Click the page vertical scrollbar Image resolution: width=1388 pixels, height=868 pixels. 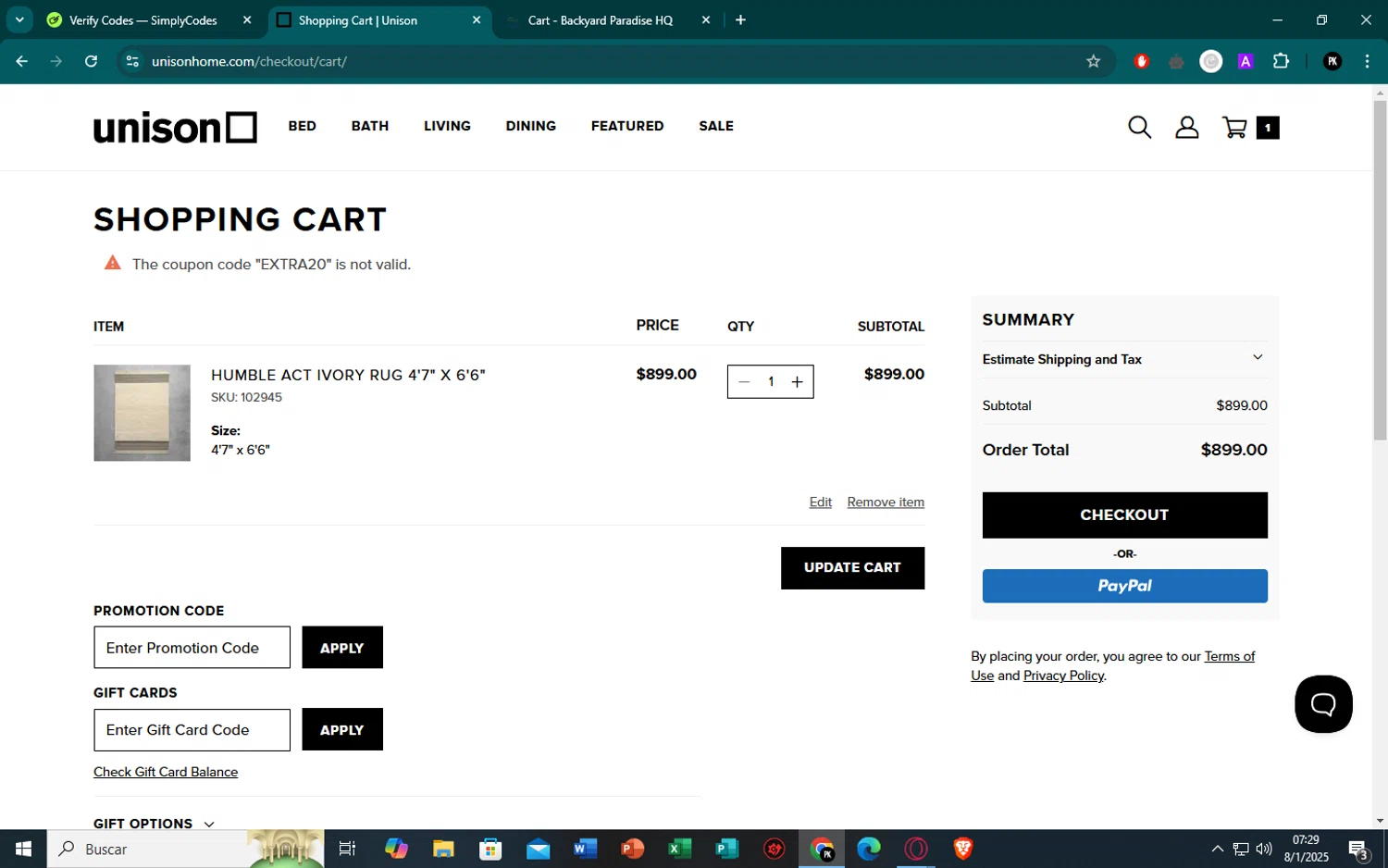pyautogui.click(x=1380, y=268)
